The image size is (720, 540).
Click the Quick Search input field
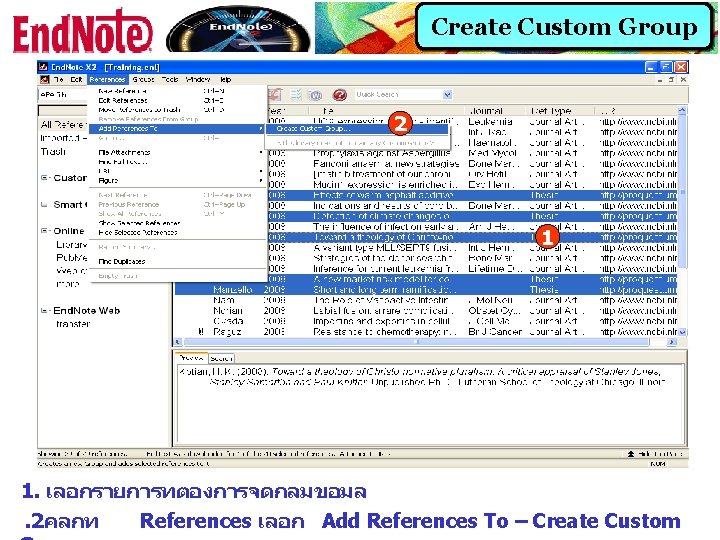(399, 95)
